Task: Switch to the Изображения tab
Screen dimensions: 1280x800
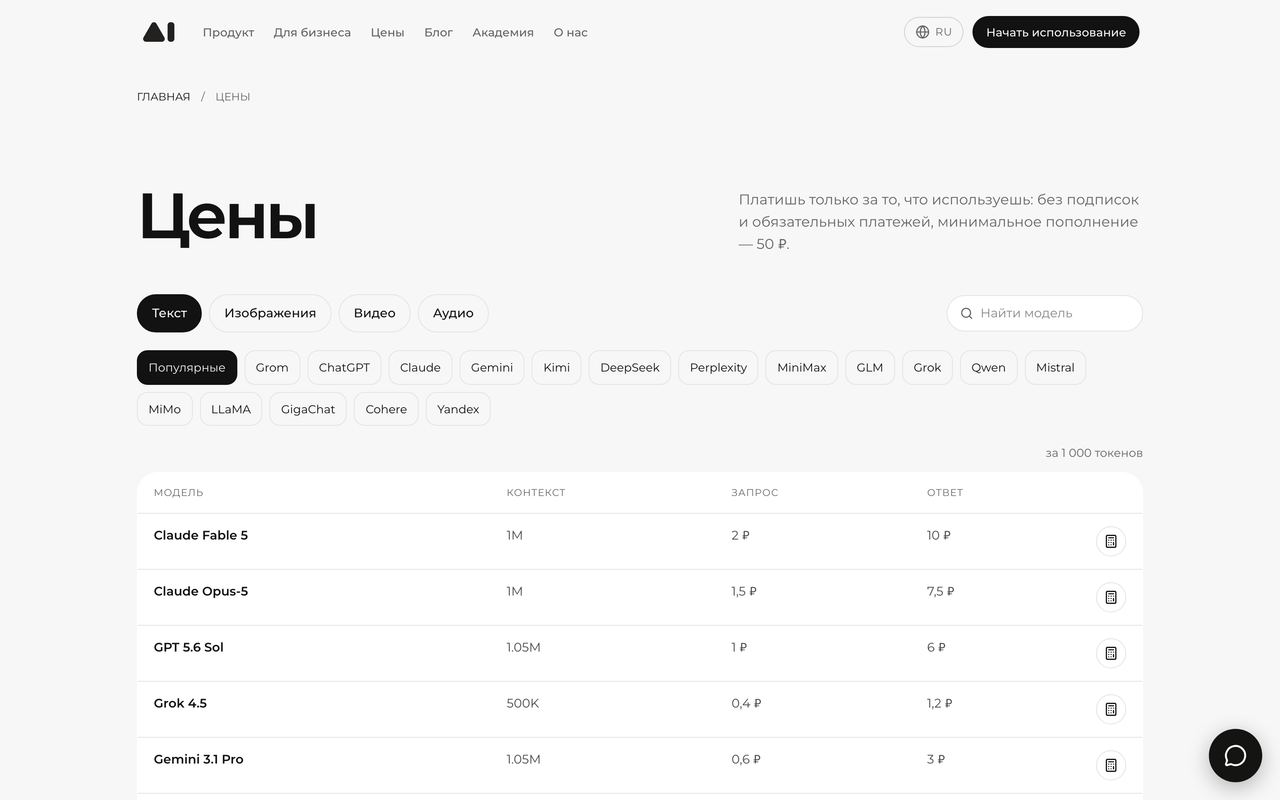Action: tap(270, 313)
